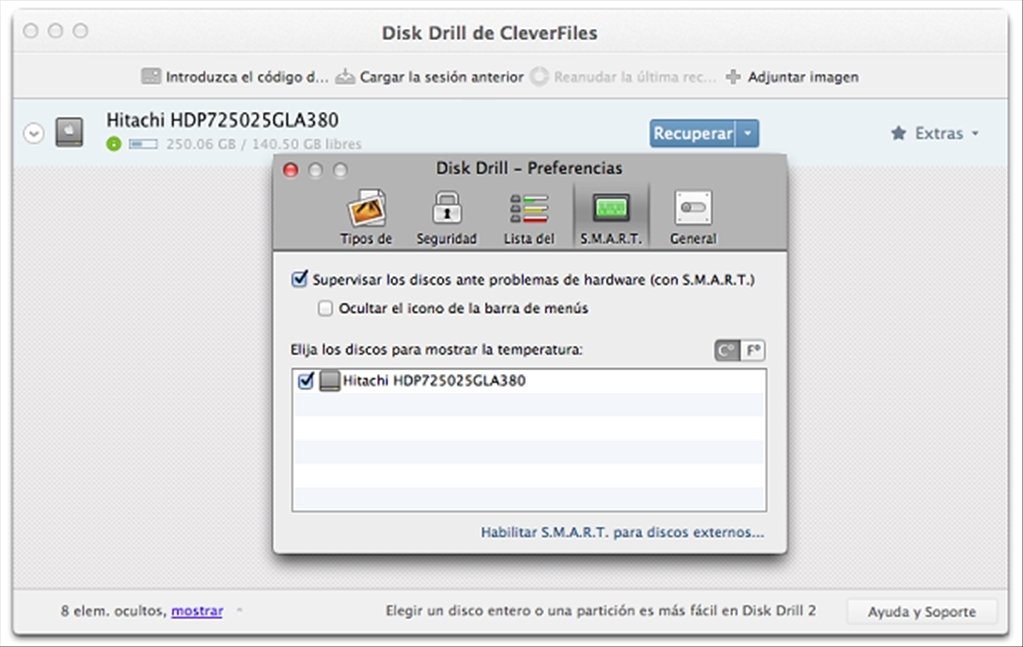Toggle Supervisar los discos S.M.A.R.T. checkbox
The width and height of the screenshot is (1023, 647).
(x=299, y=279)
